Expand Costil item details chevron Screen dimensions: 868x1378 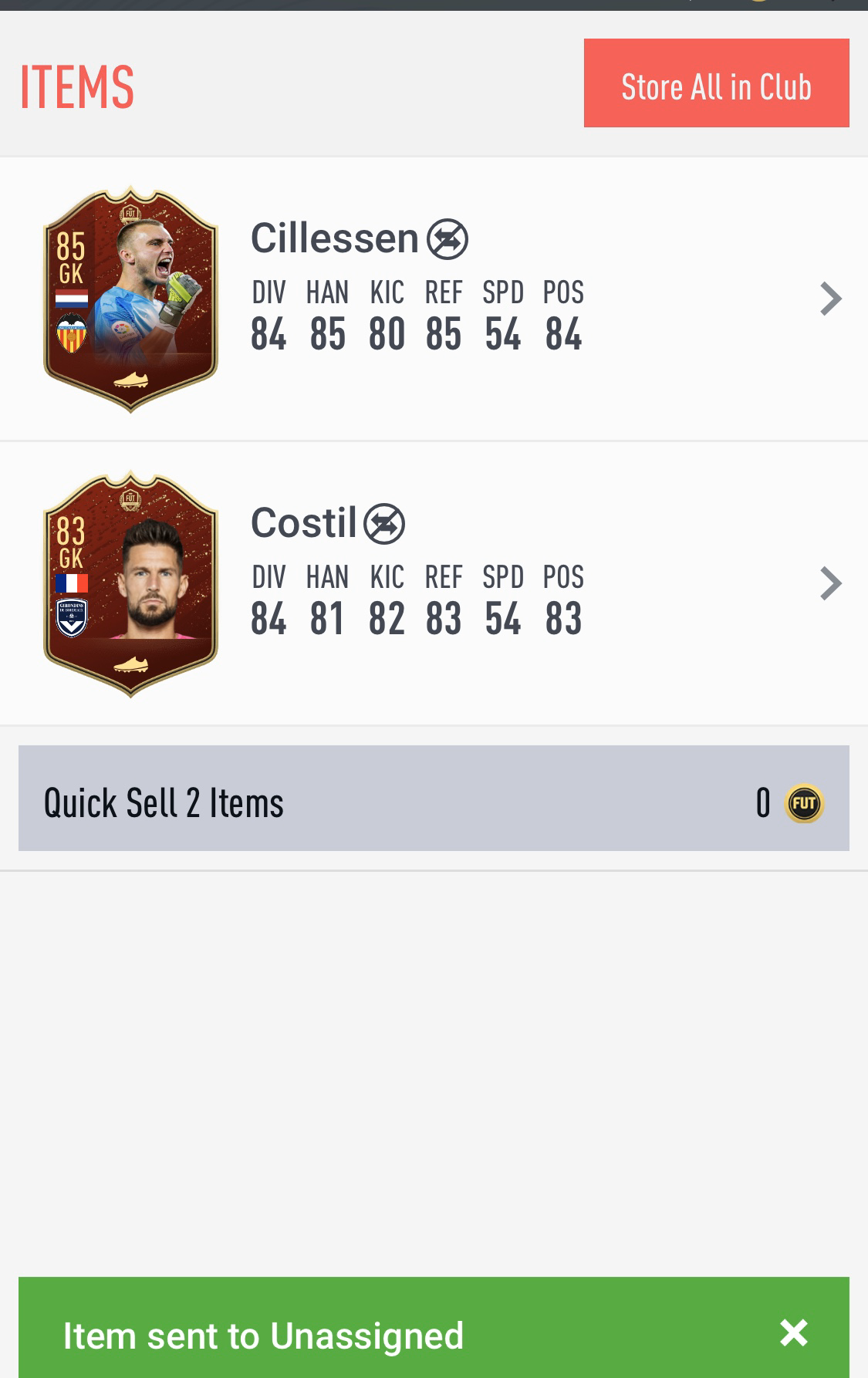[x=830, y=583]
